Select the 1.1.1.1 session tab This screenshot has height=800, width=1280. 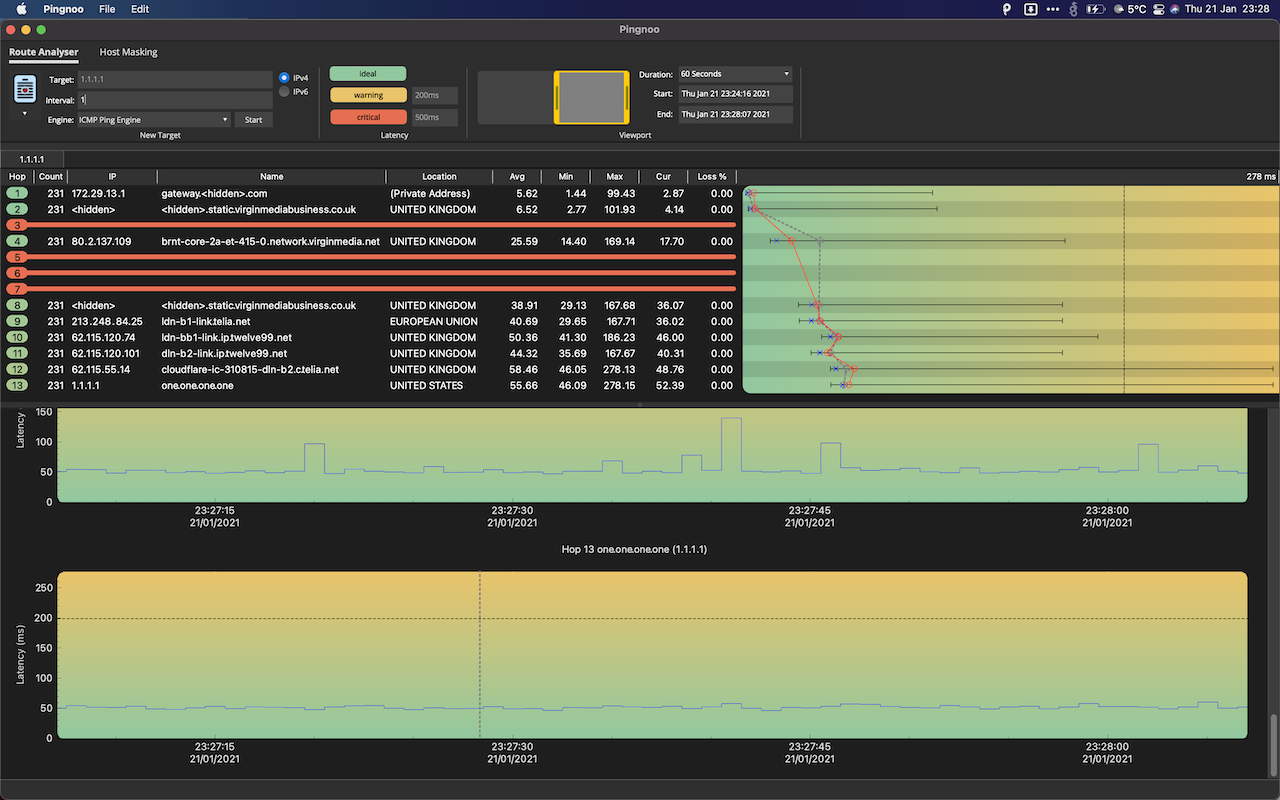click(x=32, y=159)
